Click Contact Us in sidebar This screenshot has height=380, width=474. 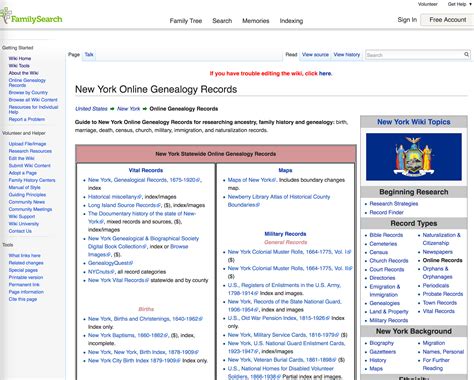point(20,231)
